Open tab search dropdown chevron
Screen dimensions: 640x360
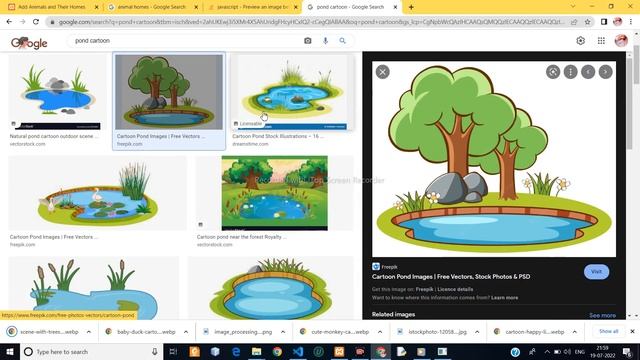[573, 7]
